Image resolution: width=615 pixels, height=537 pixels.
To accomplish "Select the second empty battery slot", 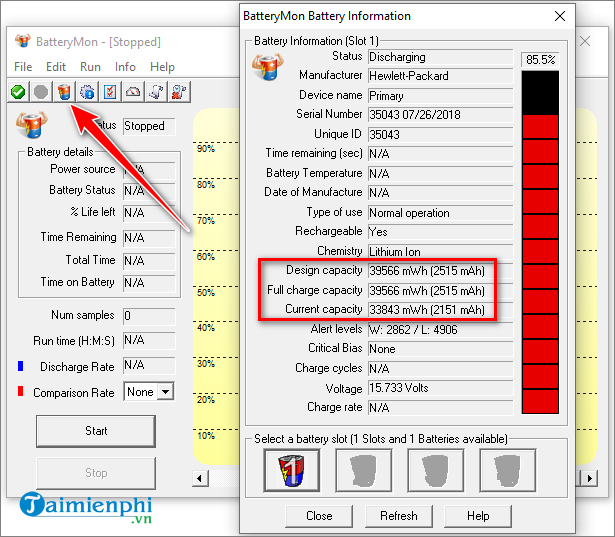I will pos(364,470).
